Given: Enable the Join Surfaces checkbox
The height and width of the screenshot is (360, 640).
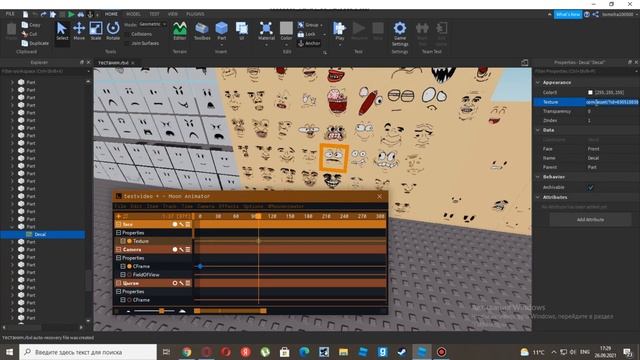Looking at the screenshot, I should 127,43.
